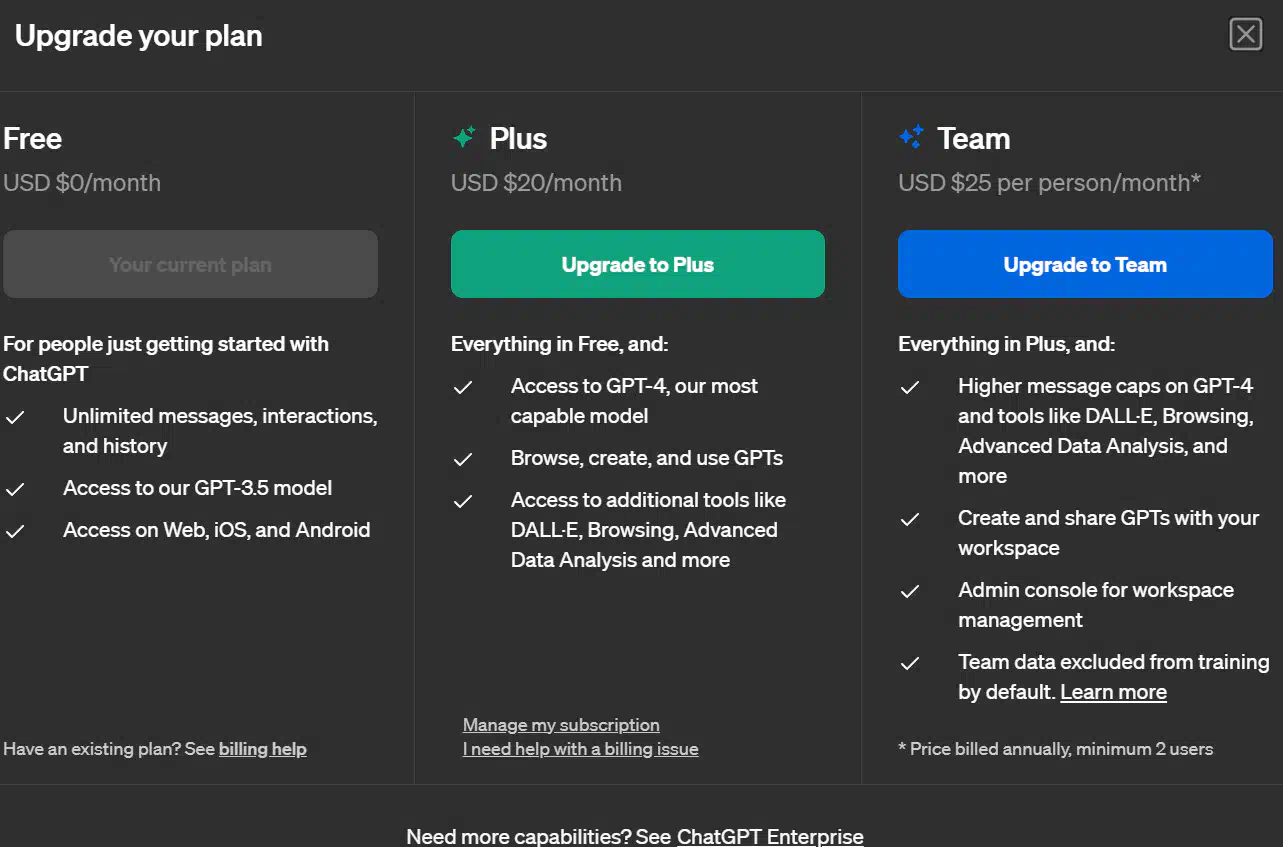Click the Free plan heading
1283x847 pixels.
(x=32, y=138)
